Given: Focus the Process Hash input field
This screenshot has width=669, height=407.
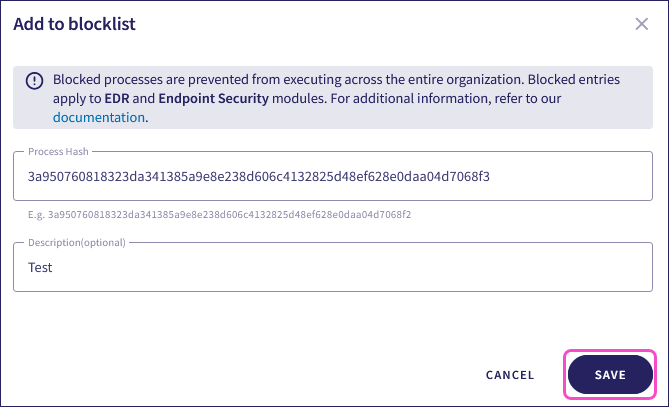Looking at the screenshot, I should coord(330,178).
